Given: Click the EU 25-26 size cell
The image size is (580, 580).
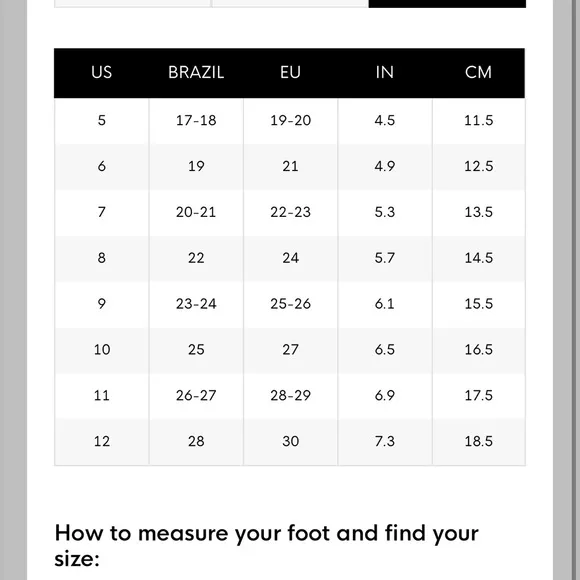Looking at the screenshot, I should tap(290, 304).
